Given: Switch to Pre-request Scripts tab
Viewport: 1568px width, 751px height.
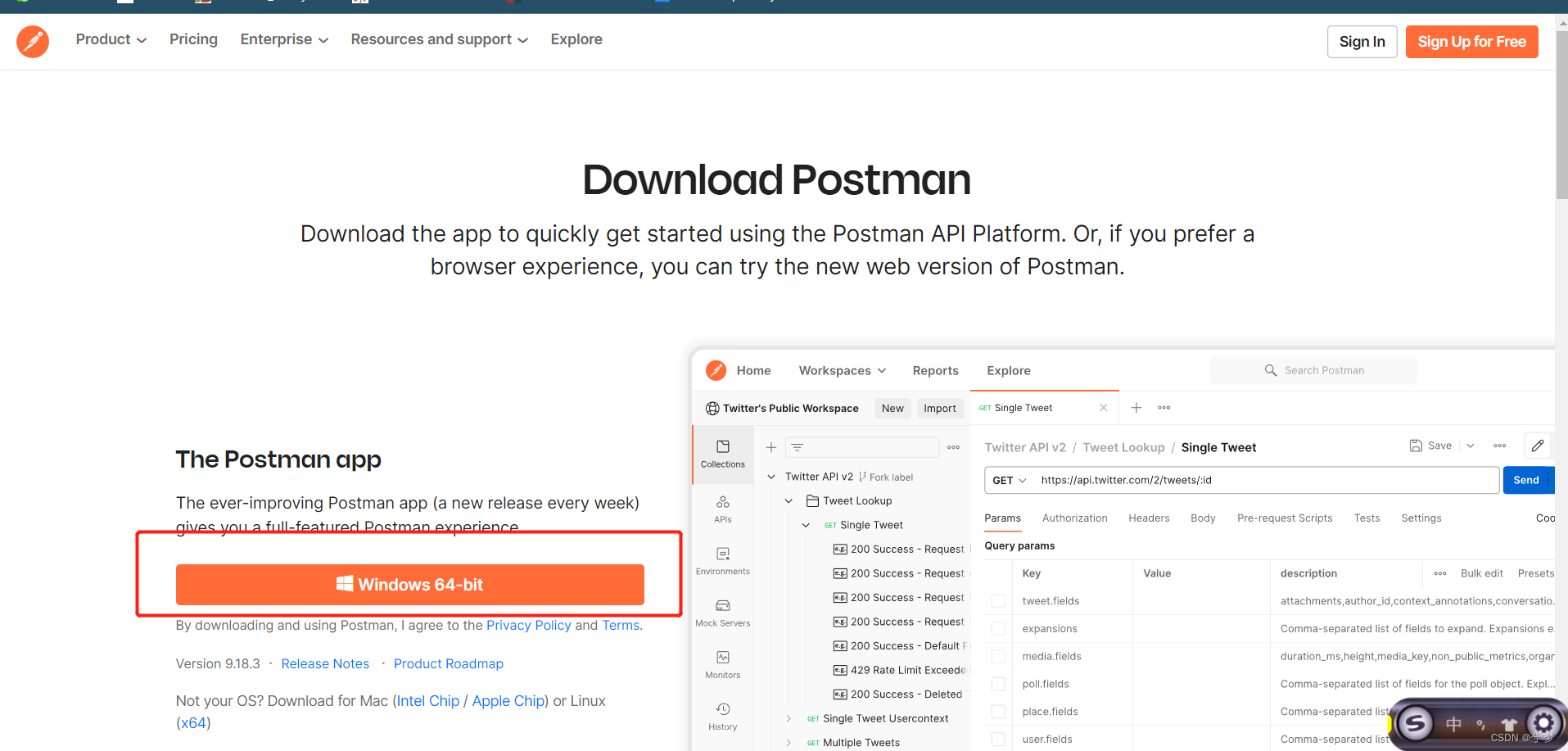Looking at the screenshot, I should coord(1285,518).
